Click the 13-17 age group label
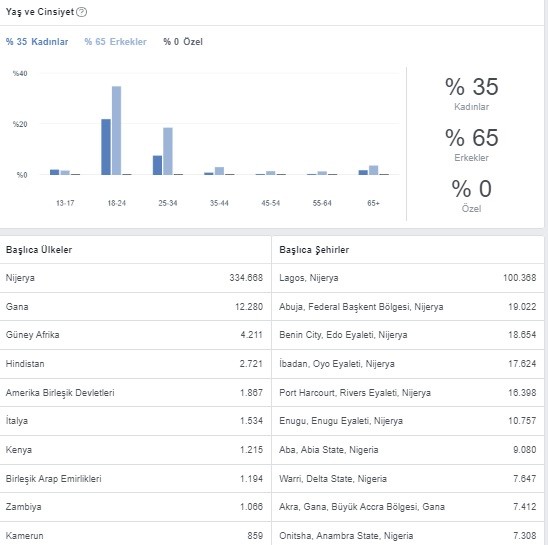Screen dimensions: 548x545 pos(65,203)
